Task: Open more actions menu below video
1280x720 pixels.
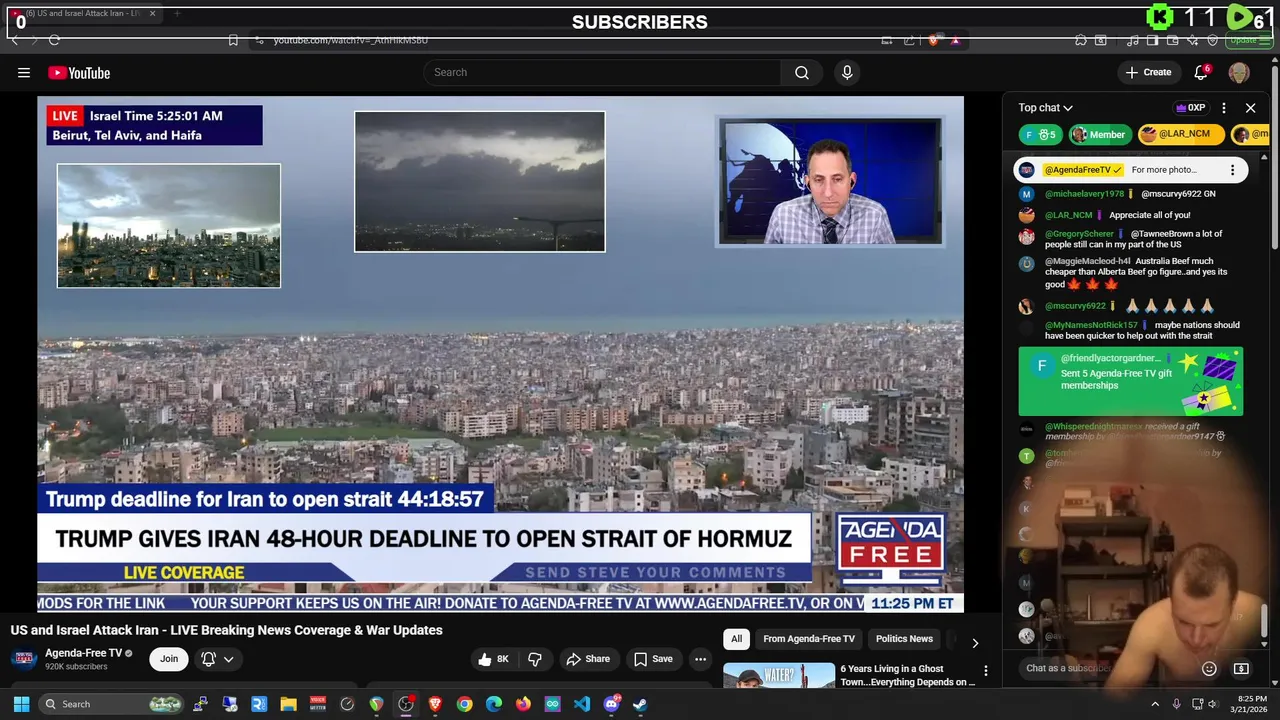Action: tap(700, 659)
